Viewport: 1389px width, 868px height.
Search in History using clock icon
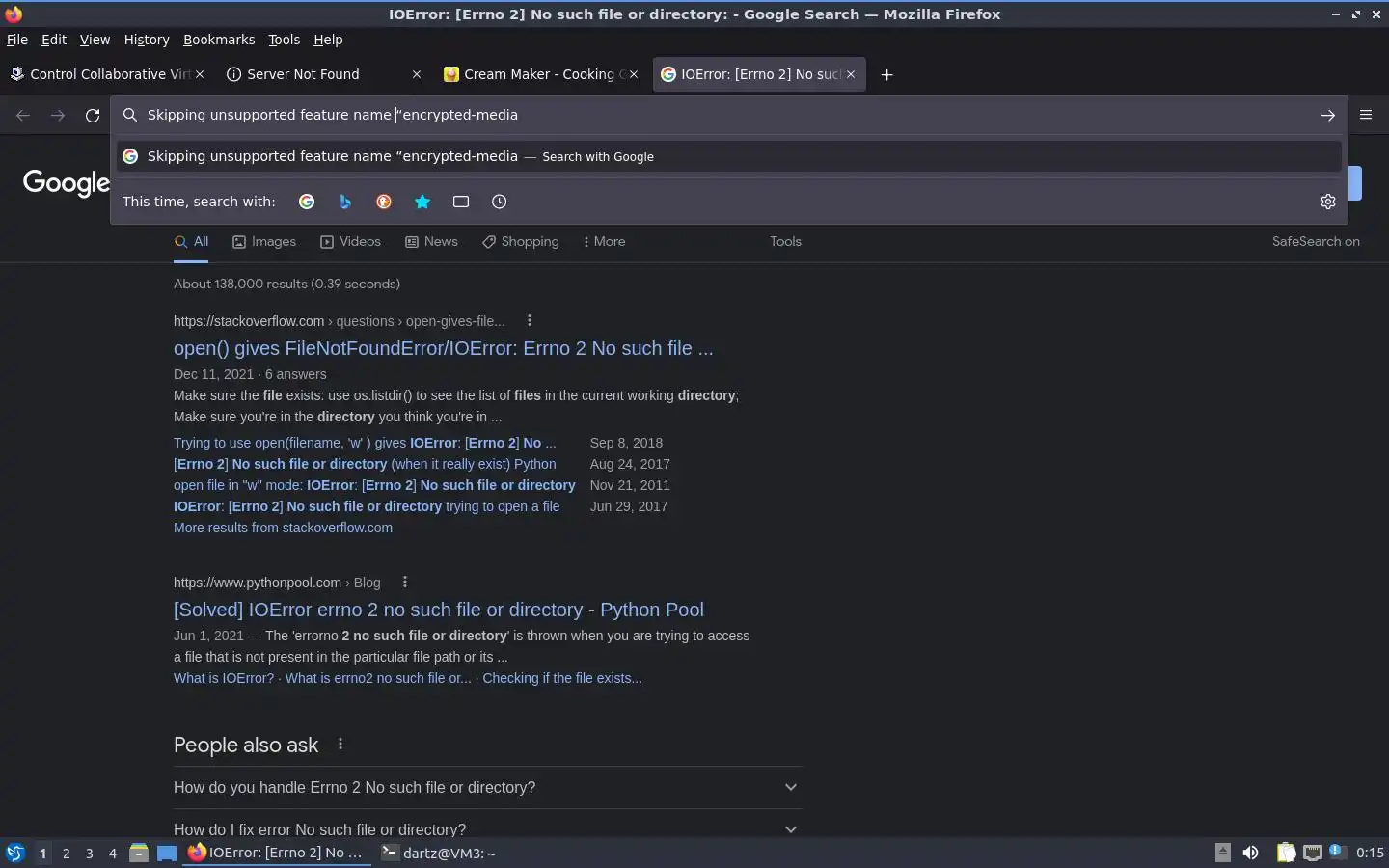[499, 202]
